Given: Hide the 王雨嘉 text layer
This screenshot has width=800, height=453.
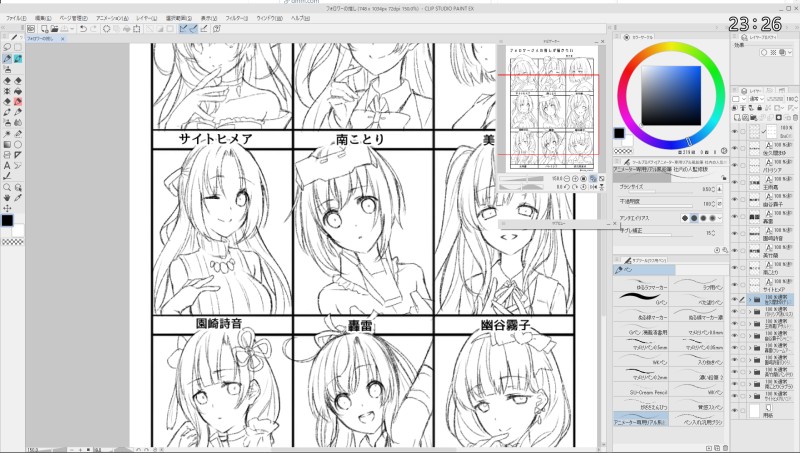Looking at the screenshot, I should click(x=735, y=183).
